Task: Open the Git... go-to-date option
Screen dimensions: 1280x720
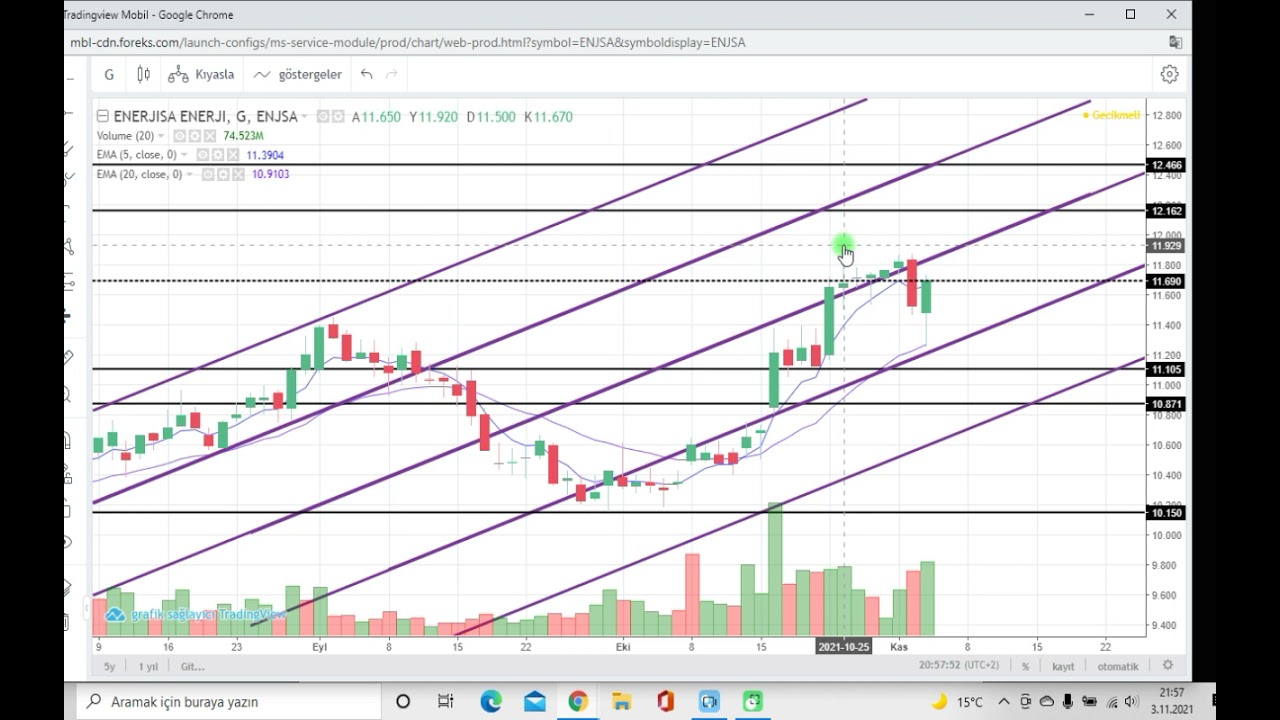Action: click(x=192, y=666)
